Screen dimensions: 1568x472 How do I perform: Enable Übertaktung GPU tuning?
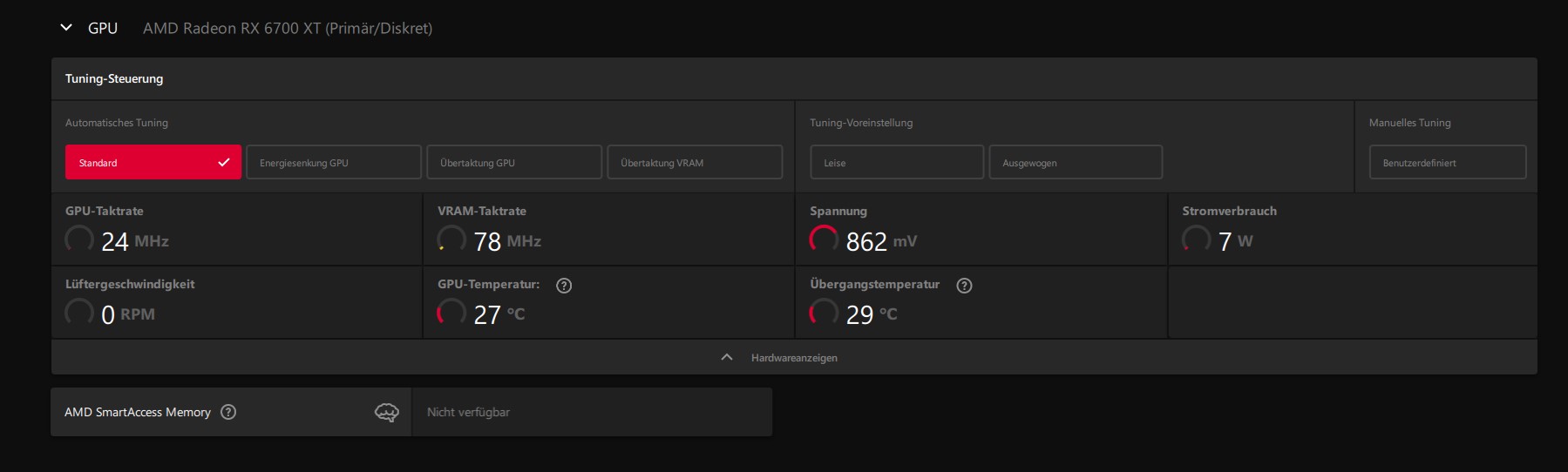coord(514,162)
